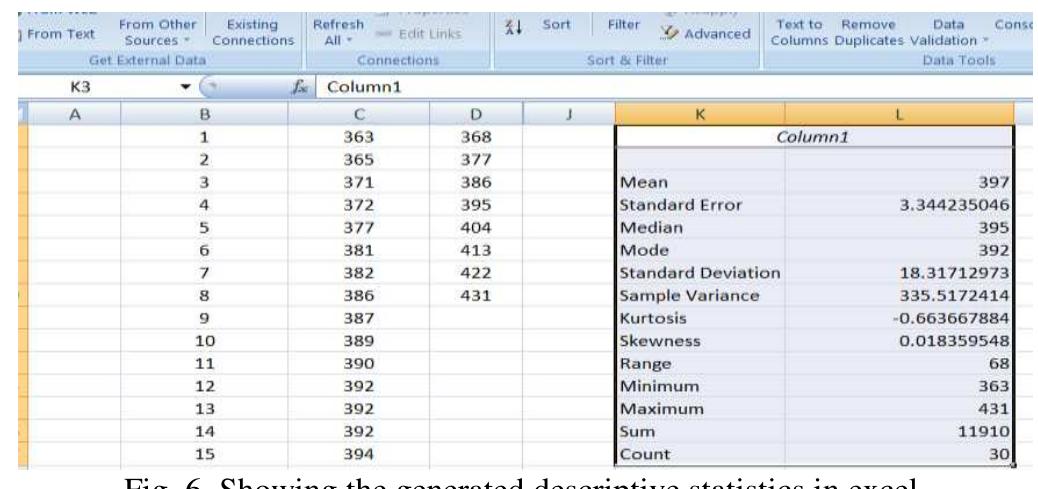Click cell containing 387 in column C
Screen dimensions: 1038x489
359,318
